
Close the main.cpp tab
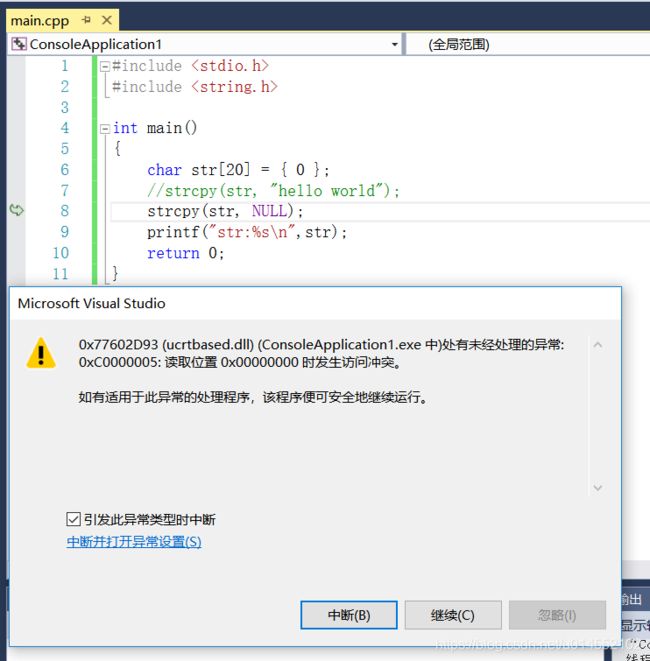coord(107,20)
